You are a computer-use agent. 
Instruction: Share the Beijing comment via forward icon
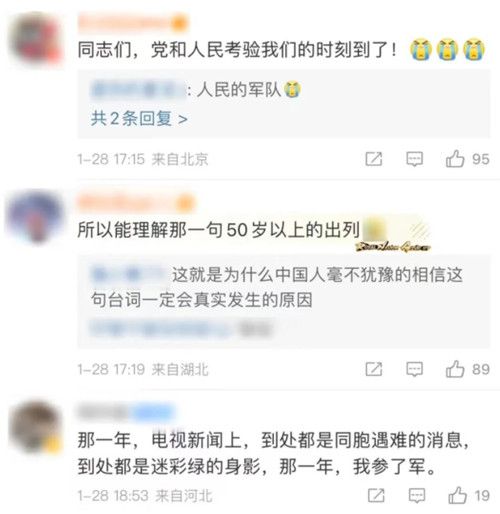coord(374,159)
